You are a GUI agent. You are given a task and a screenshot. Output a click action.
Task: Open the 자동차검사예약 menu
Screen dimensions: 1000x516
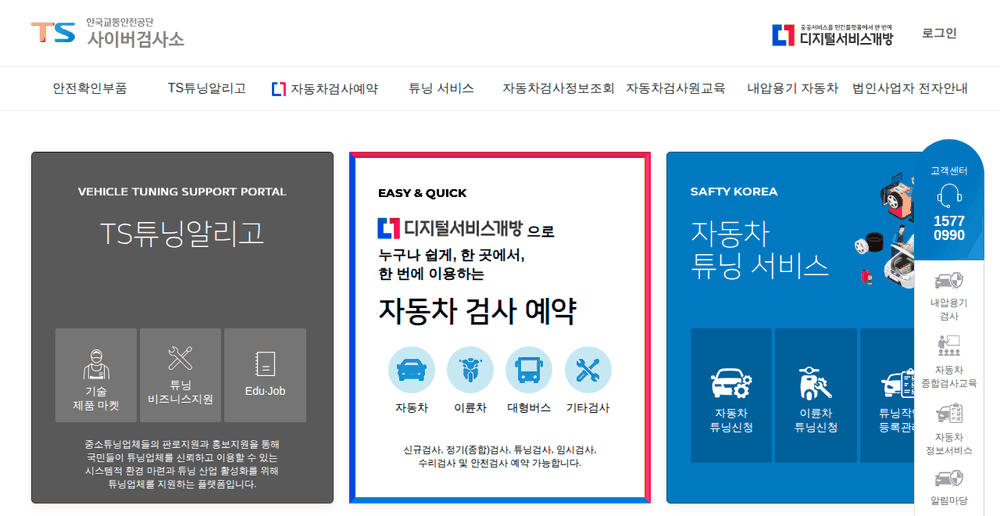pos(325,89)
